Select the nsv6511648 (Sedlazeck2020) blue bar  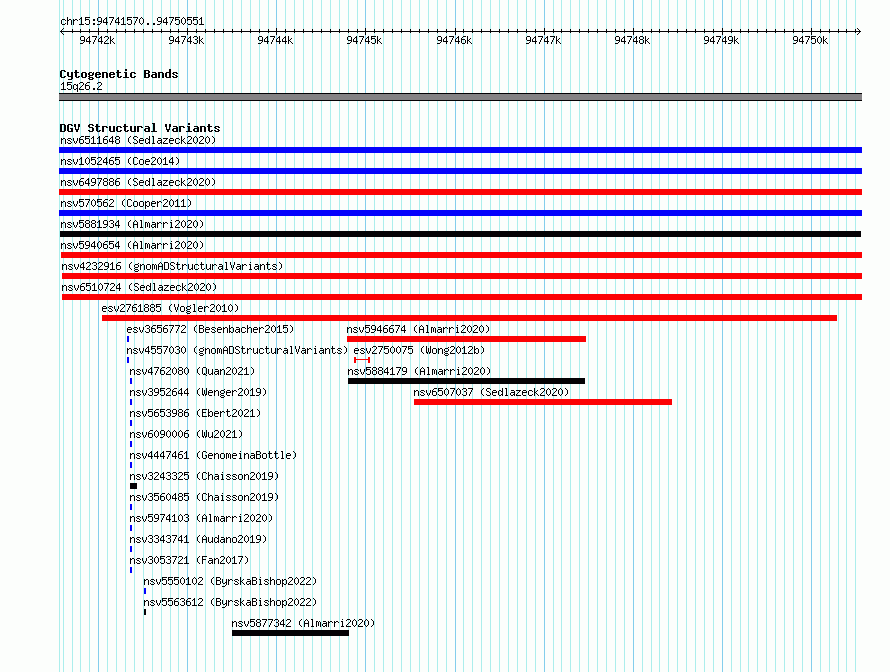coord(460,150)
